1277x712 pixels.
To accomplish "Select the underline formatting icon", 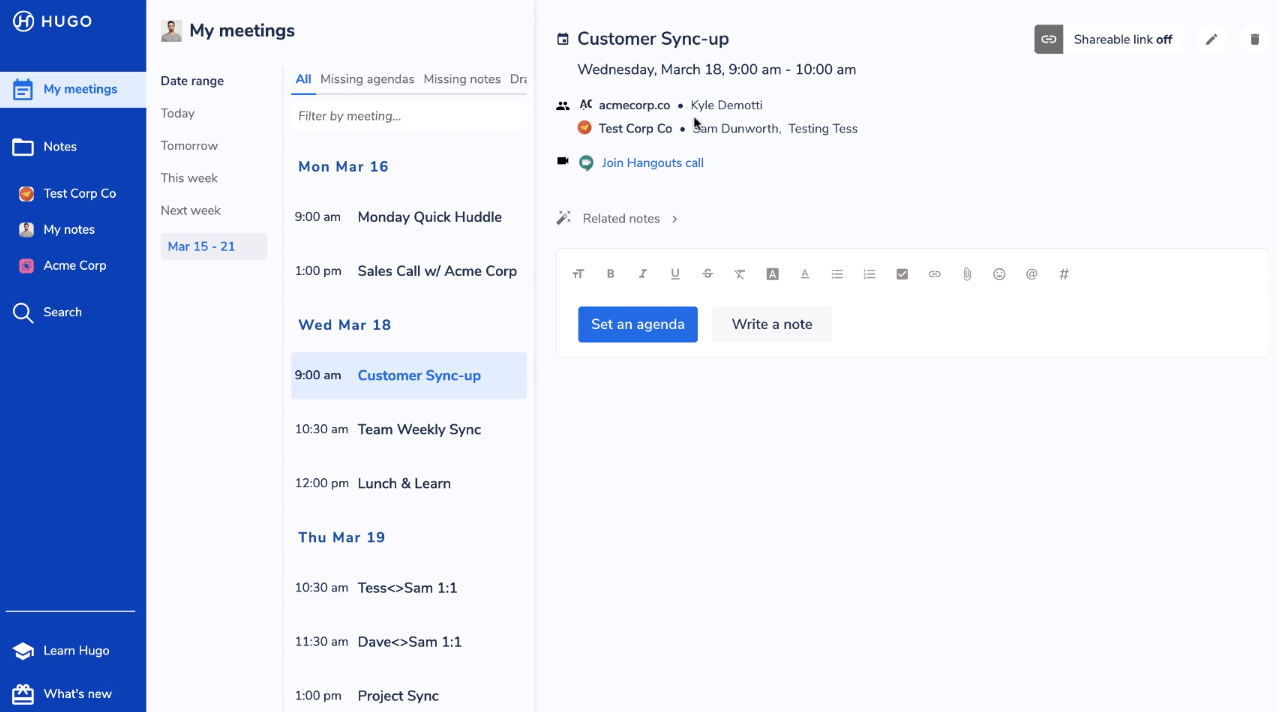I will point(675,273).
